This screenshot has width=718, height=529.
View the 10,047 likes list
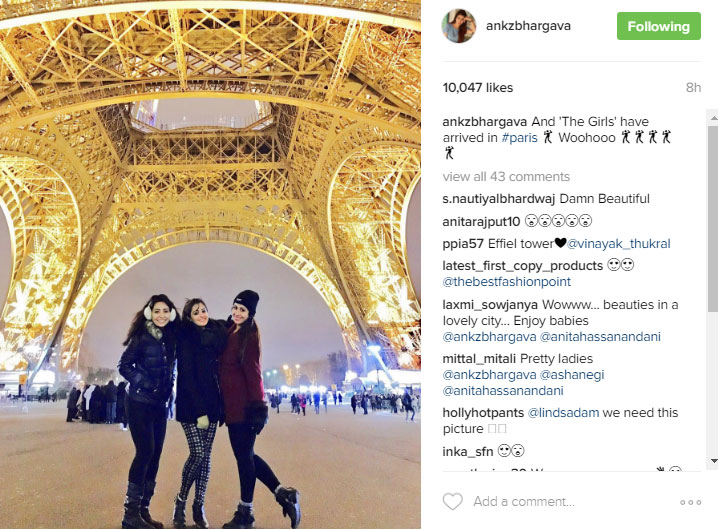478,87
